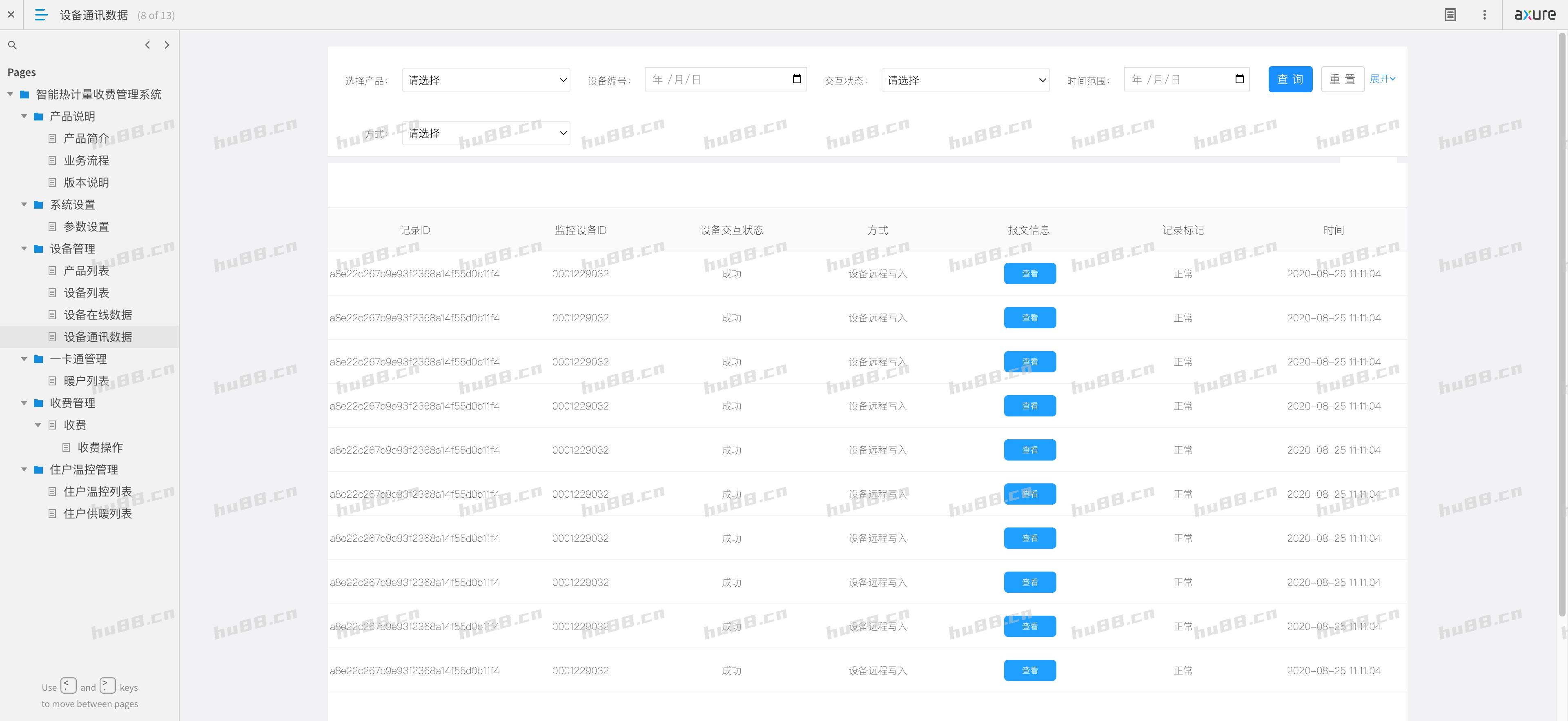Click the 重置 button
This screenshot has width=1568, height=721.
(x=1342, y=79)
